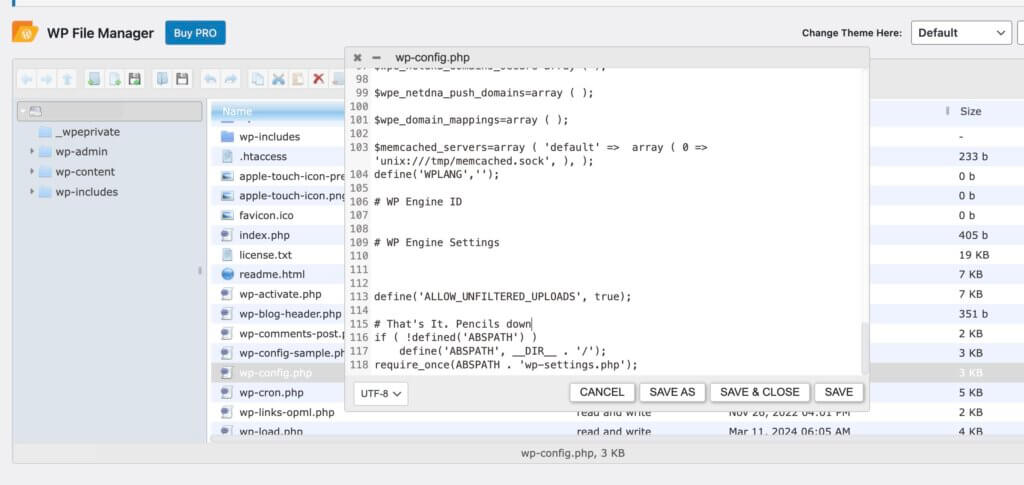
Task: Select the apple-touch-icon.png file row
Action: click(281, 196)
